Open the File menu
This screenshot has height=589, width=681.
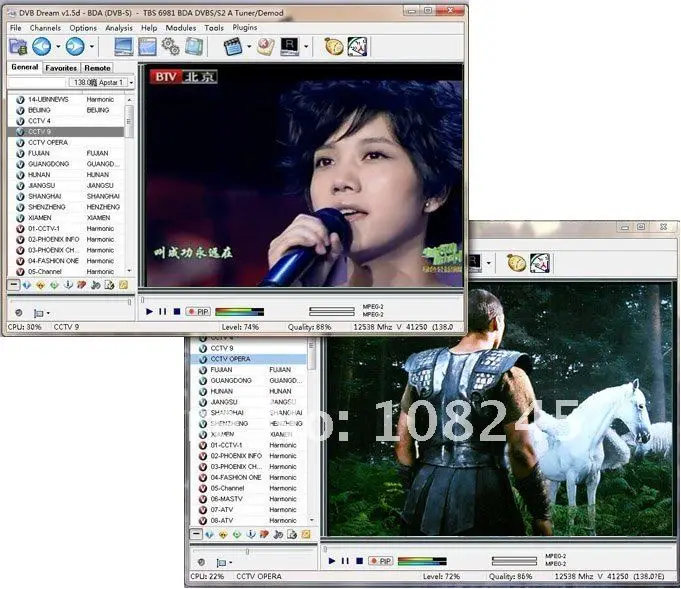click(x=16, y=28)
